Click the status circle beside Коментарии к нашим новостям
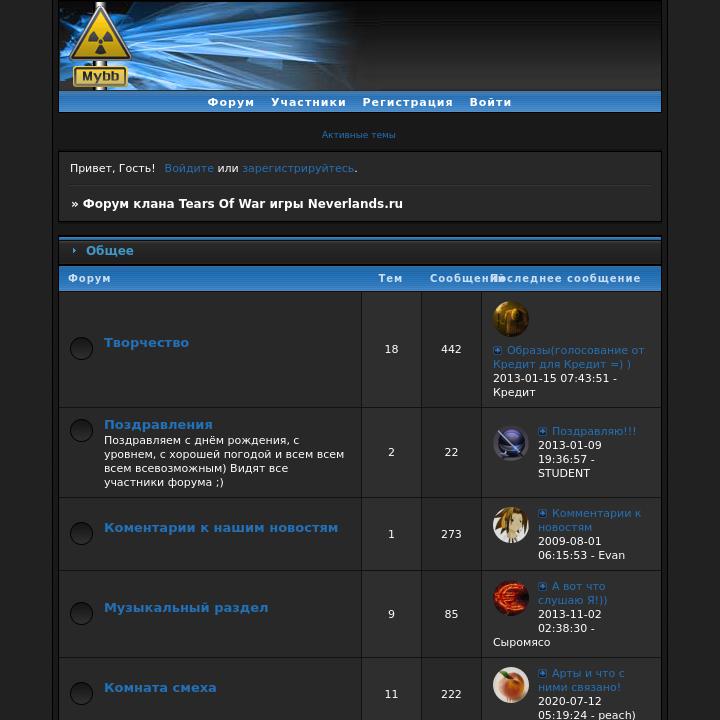The height and width of the screenshot is (720, 720). click(x=81, y=533)
